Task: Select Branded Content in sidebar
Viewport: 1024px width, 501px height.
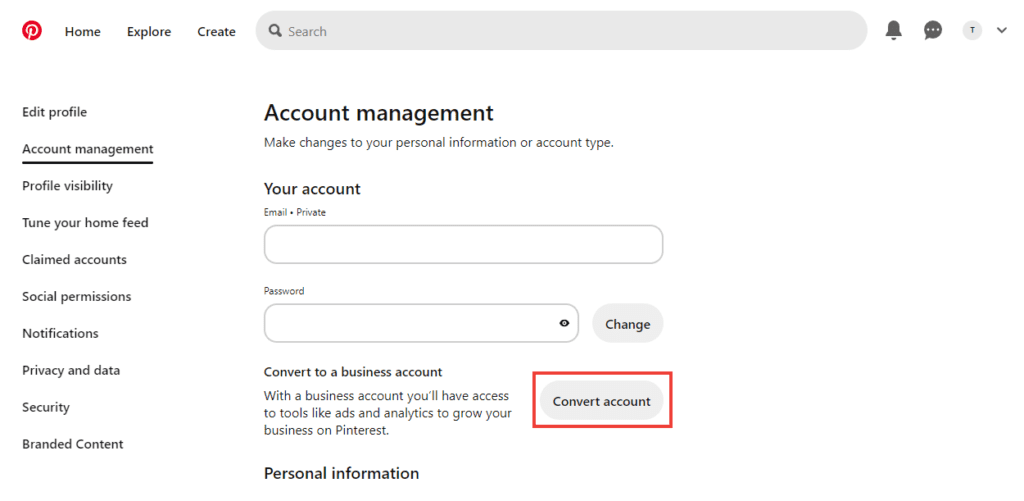Action: coord(73,444)
